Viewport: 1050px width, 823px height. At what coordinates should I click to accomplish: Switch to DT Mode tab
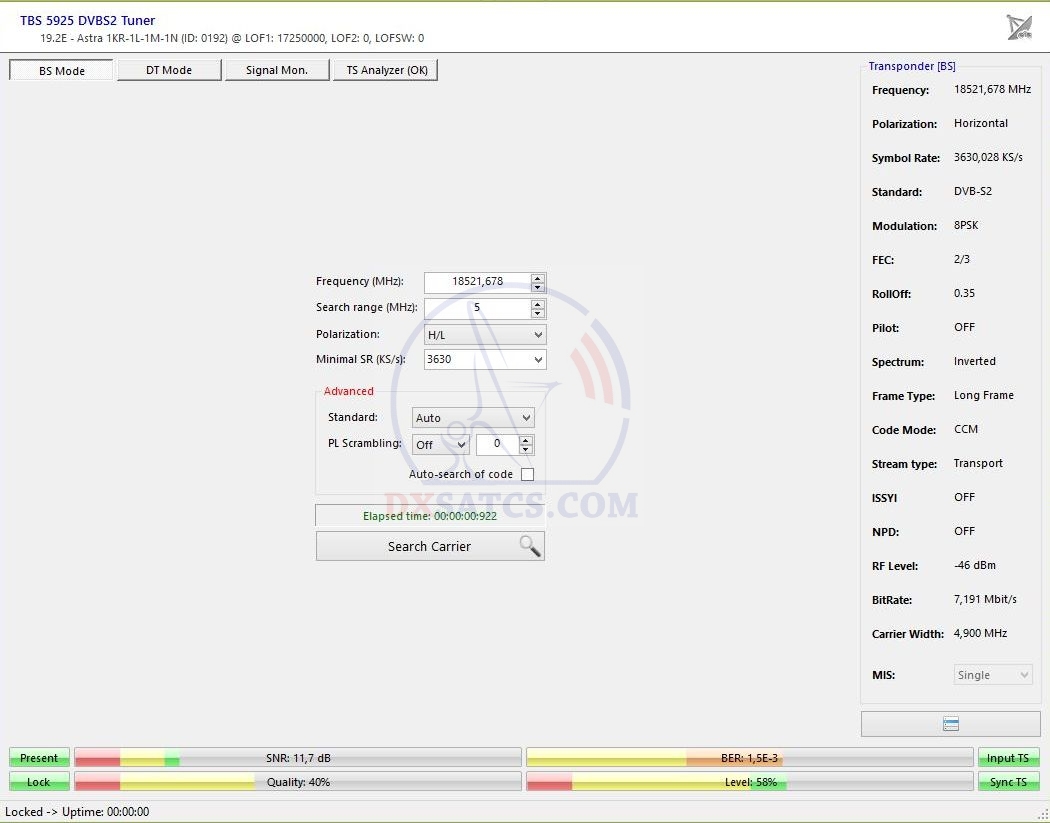[x=169, y=70]
